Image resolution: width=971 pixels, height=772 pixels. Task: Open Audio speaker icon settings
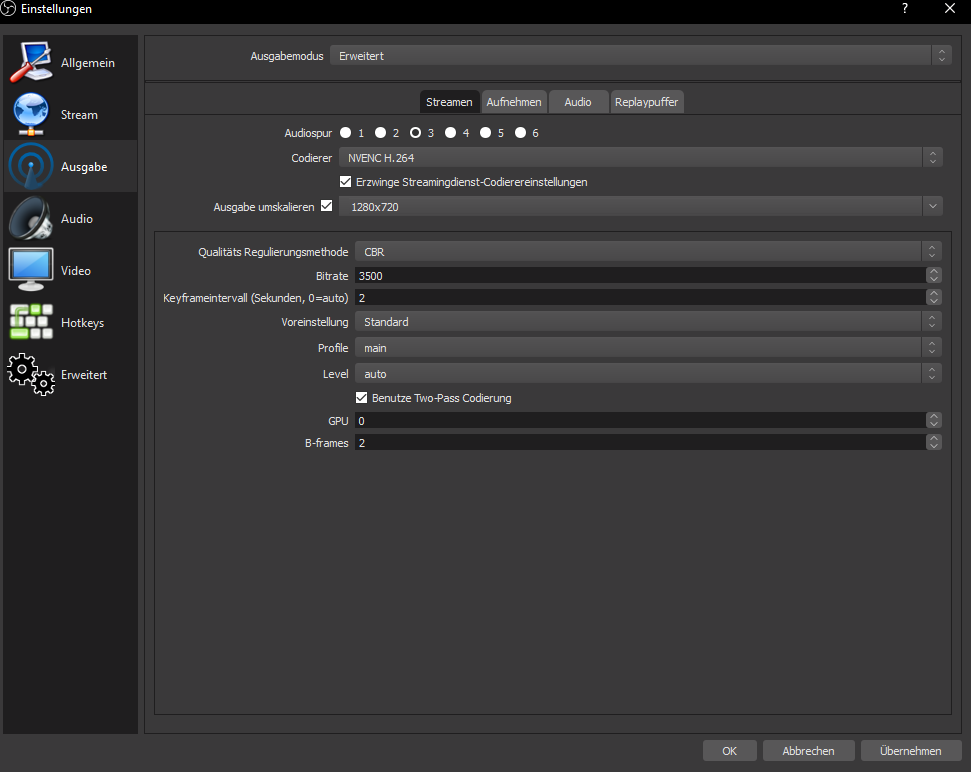(x=31, y=219)
